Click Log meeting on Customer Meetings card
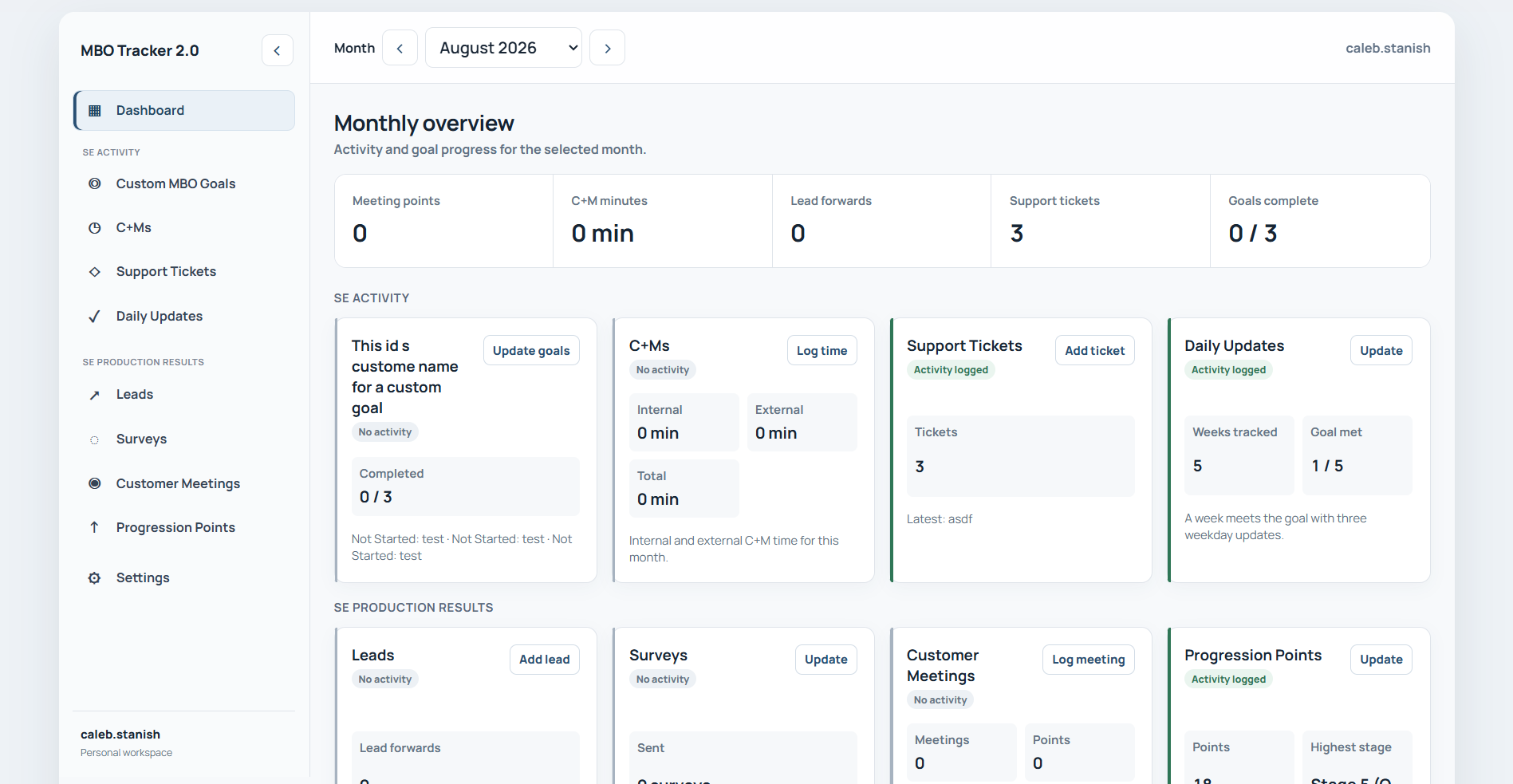This screenshot has height=784, width=1513. pyautogui.click(x=1088, y=660)
